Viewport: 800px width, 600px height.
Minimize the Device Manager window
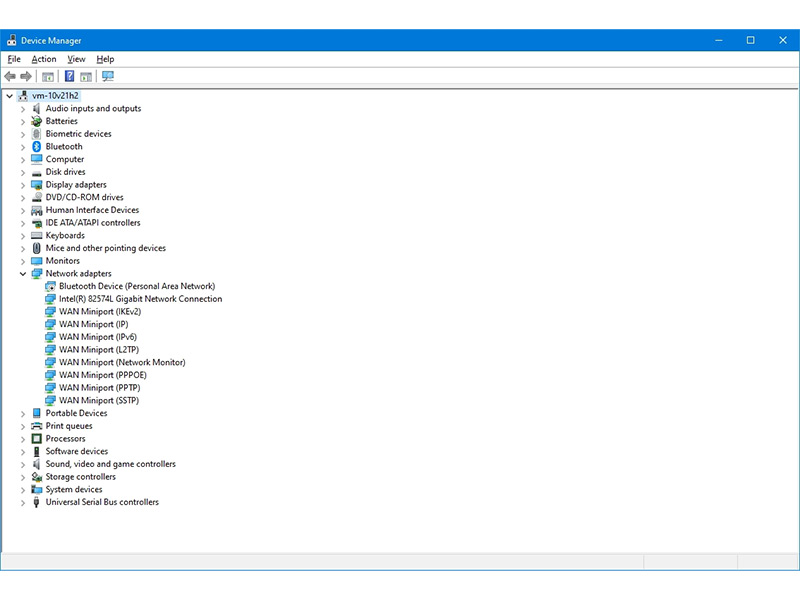pos(719,40)
